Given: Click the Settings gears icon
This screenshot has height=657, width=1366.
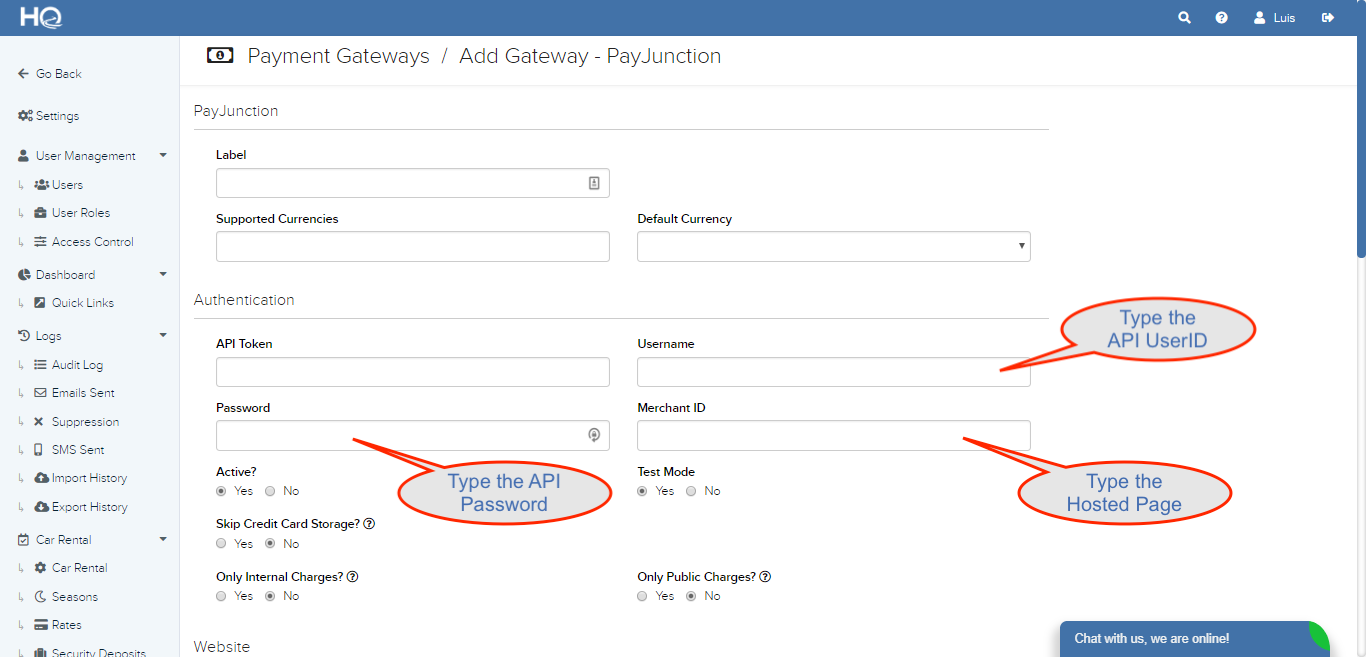Looking at the screenshot, I should click(x=25, y=116).
